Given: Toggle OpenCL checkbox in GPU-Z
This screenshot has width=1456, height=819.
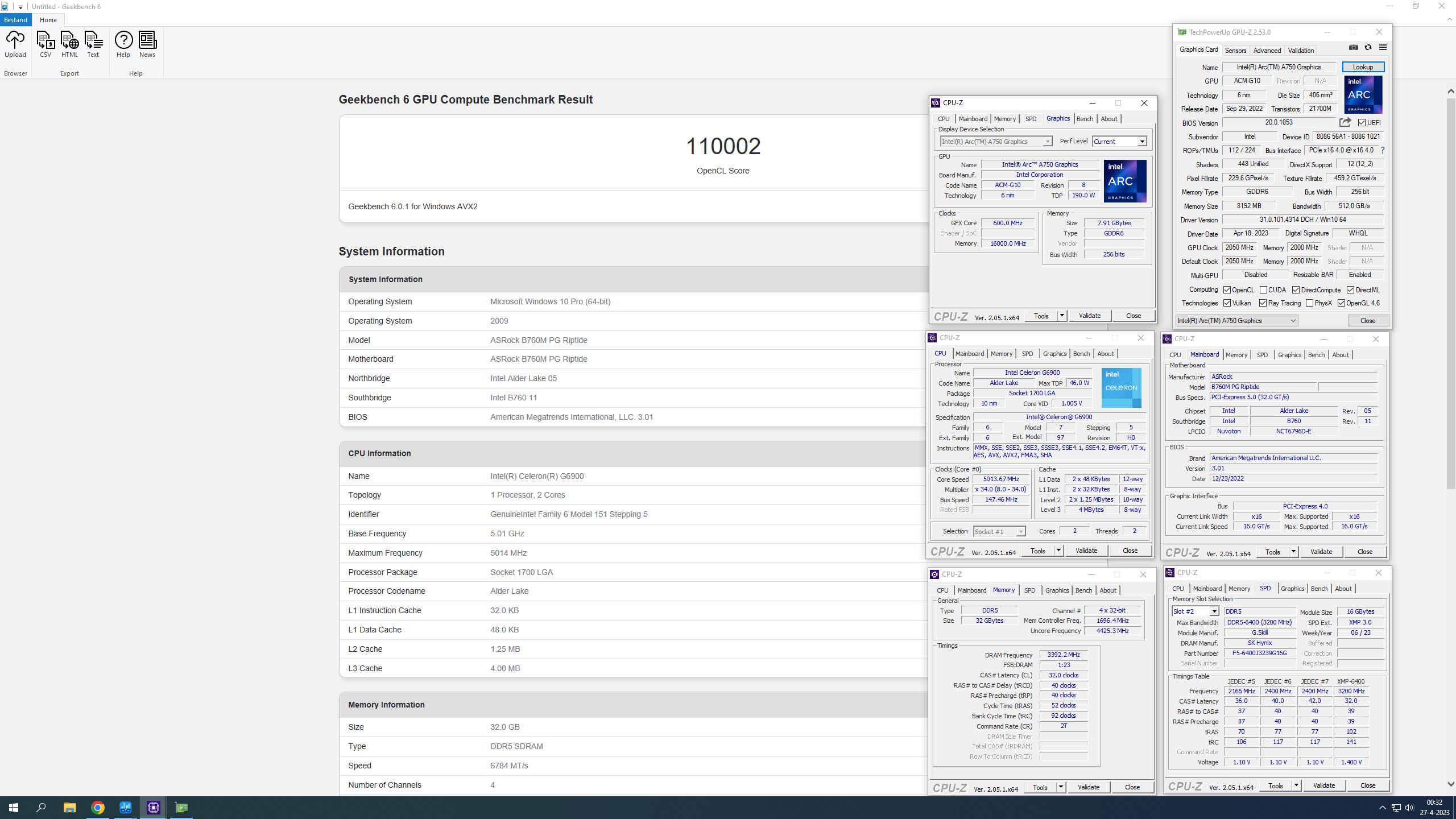Looking at the screenshot, I should (x=1227, y=290).
